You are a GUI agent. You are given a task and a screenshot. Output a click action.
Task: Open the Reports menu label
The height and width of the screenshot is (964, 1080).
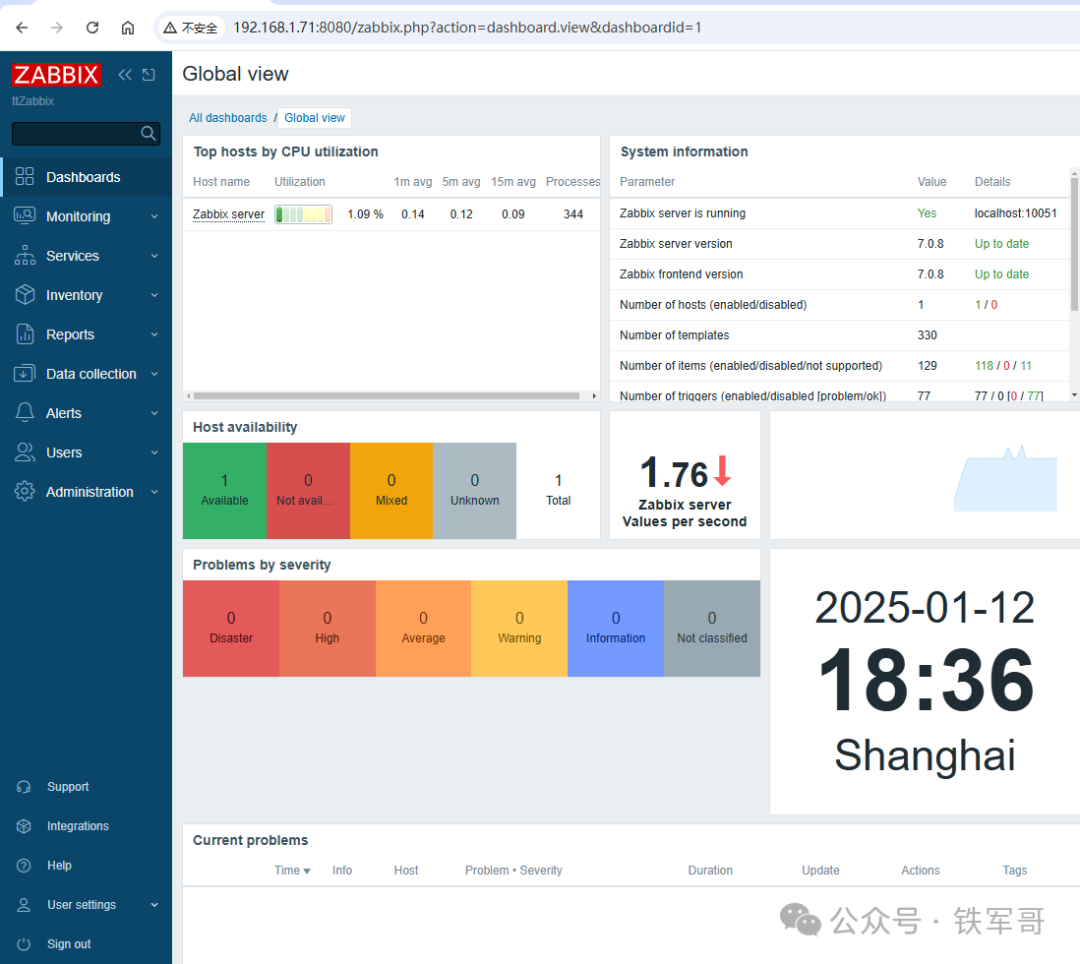(70, 334)
